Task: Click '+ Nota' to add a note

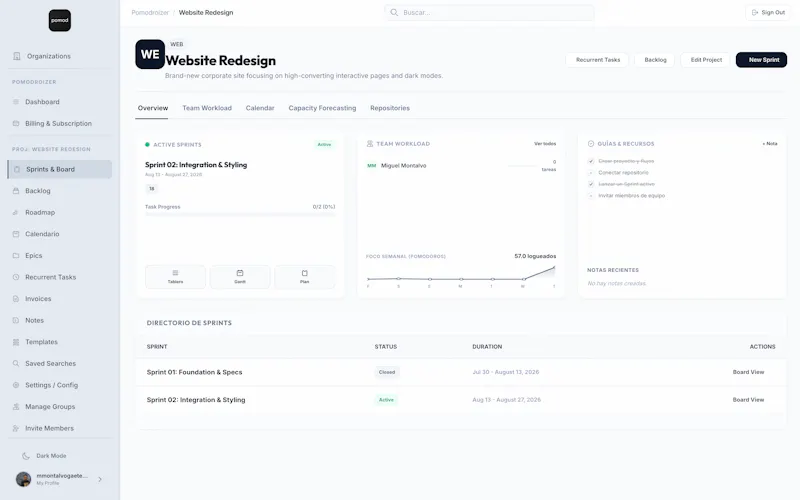Action: [770, 144]
